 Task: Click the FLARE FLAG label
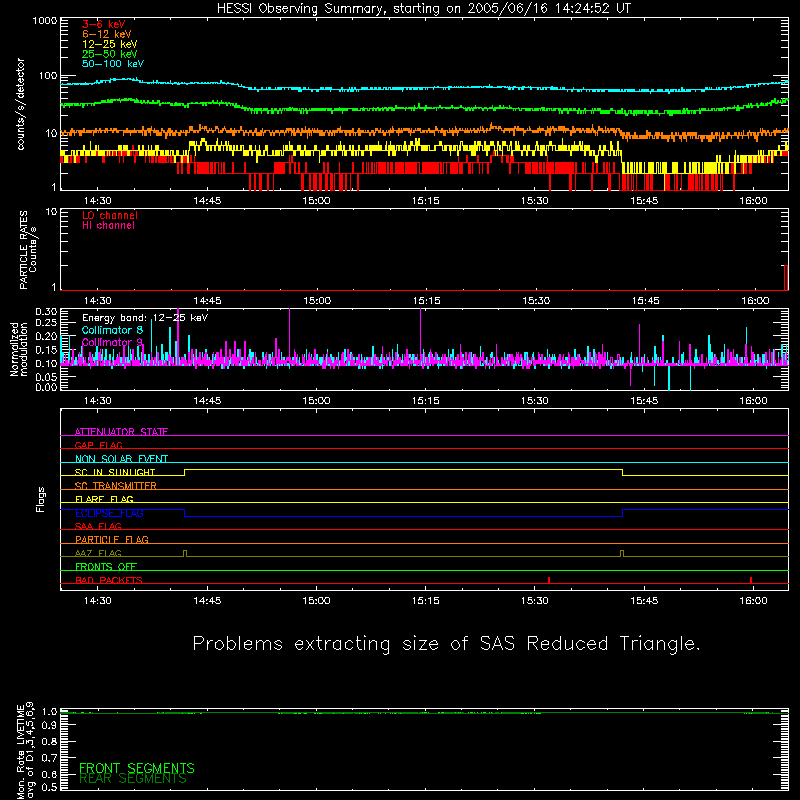pos(104,499)
